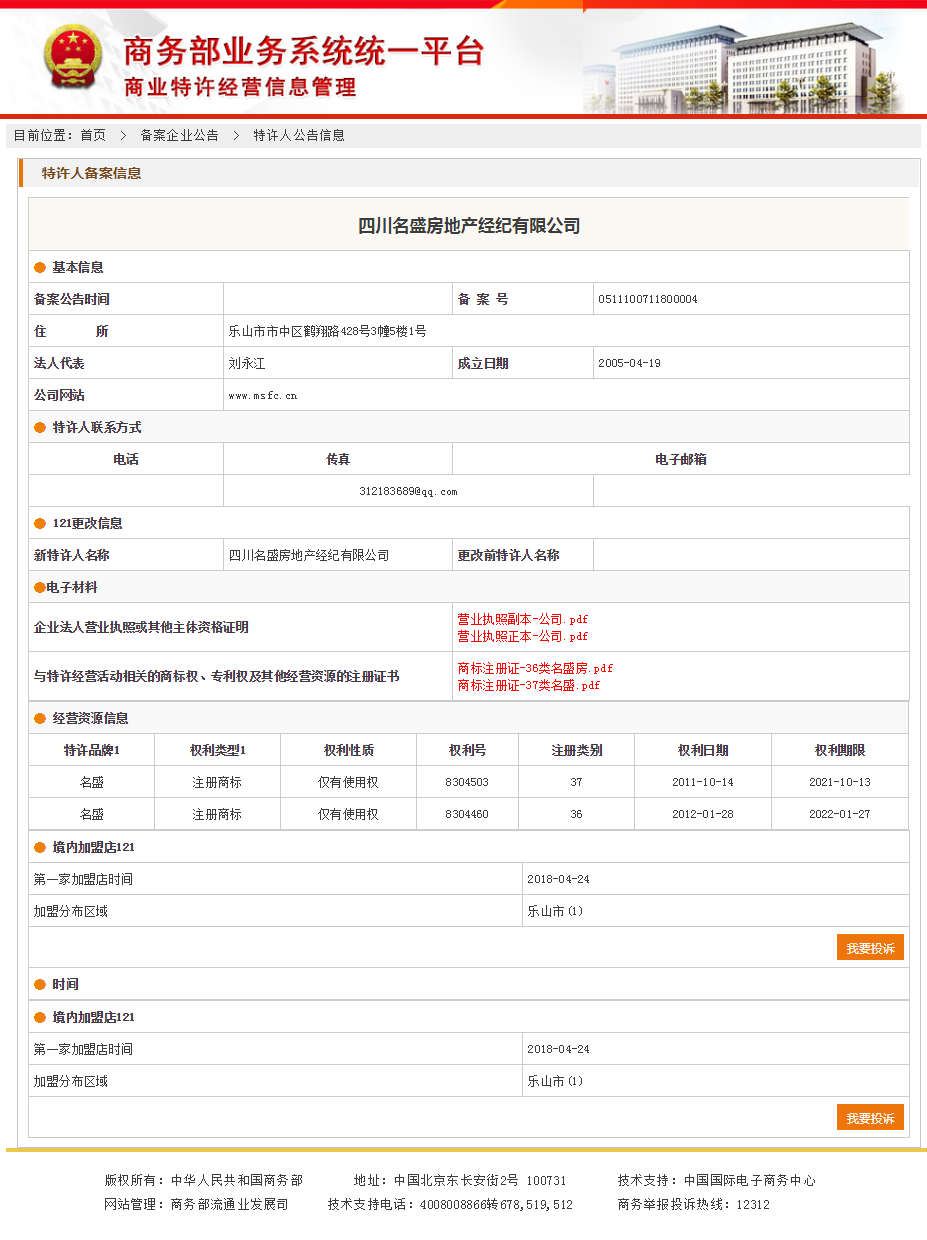Click 电子邮箱 column header
Image resolution: width=927 pixels, height=1240 pixels.
tap(681, 459)
